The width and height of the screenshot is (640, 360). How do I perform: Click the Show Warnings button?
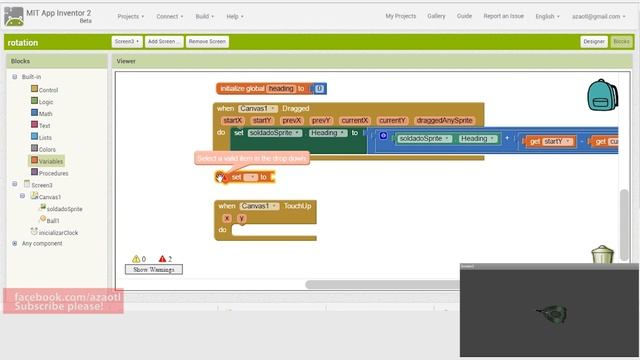coord(153,269)
